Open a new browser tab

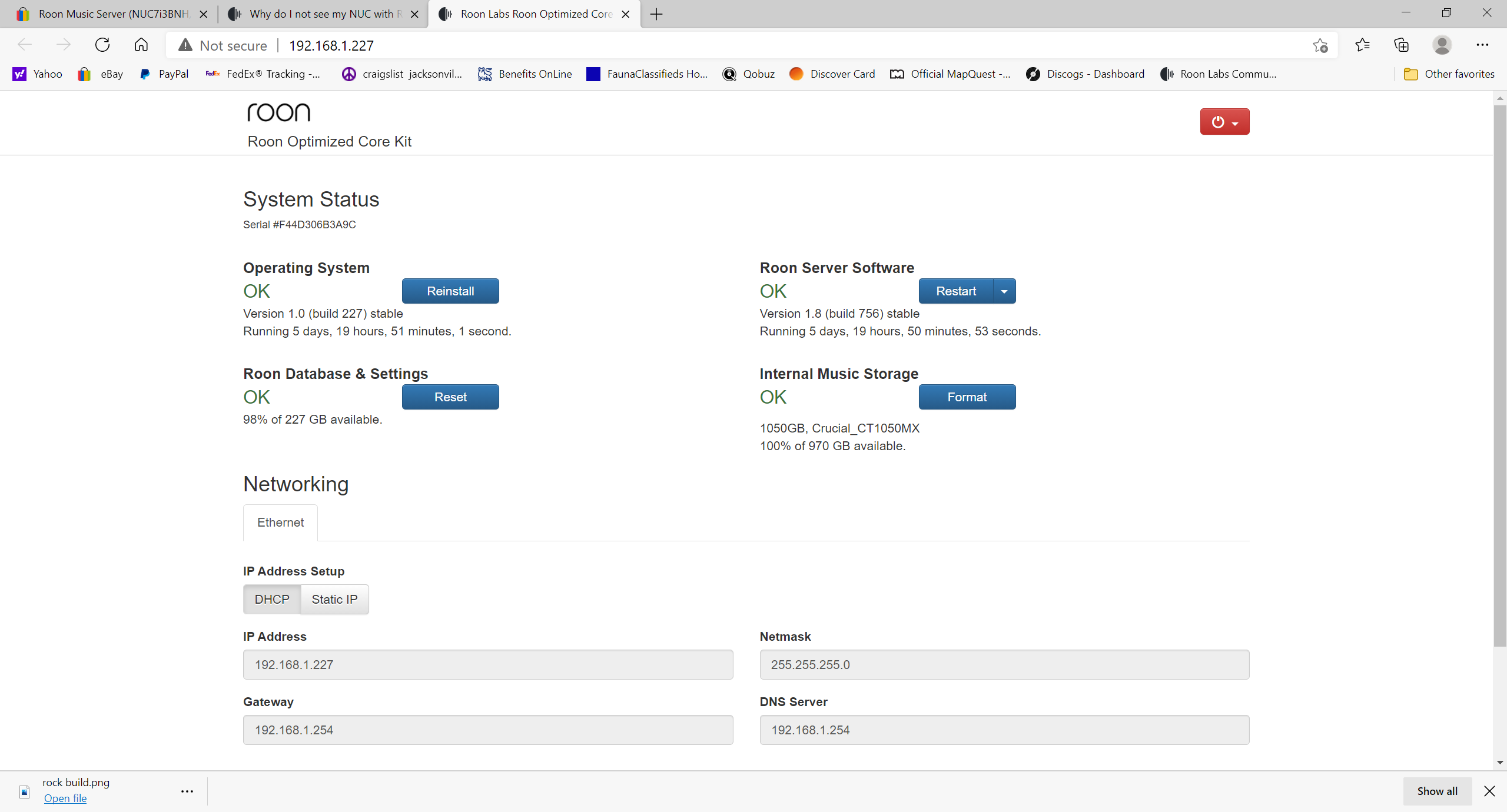[x=656, y=14]
